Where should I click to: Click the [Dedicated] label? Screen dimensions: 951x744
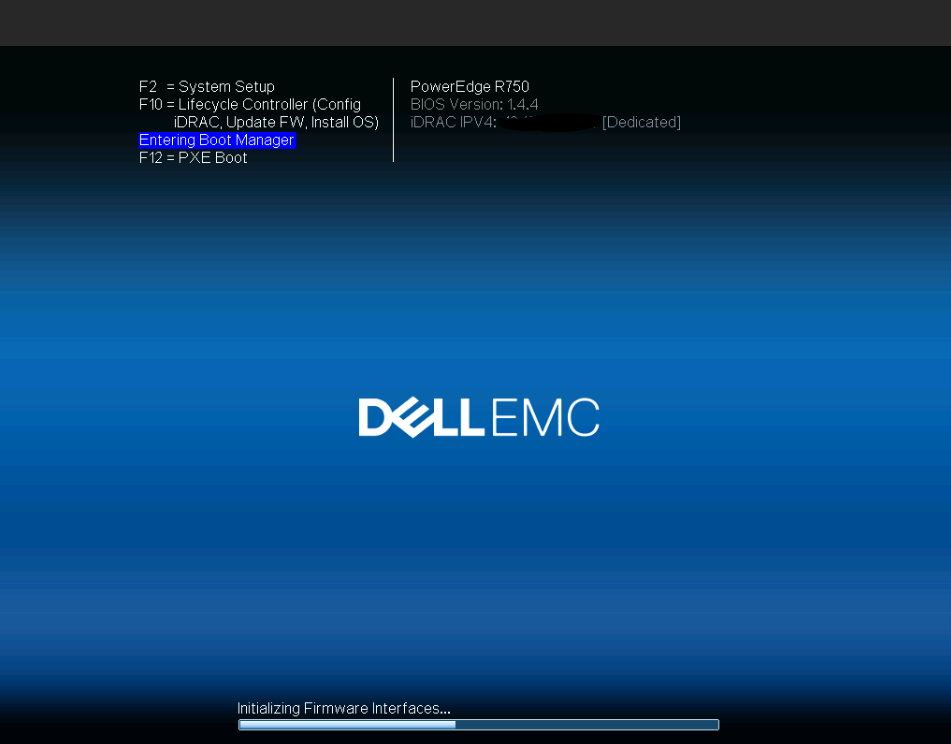tap(642, 122)
